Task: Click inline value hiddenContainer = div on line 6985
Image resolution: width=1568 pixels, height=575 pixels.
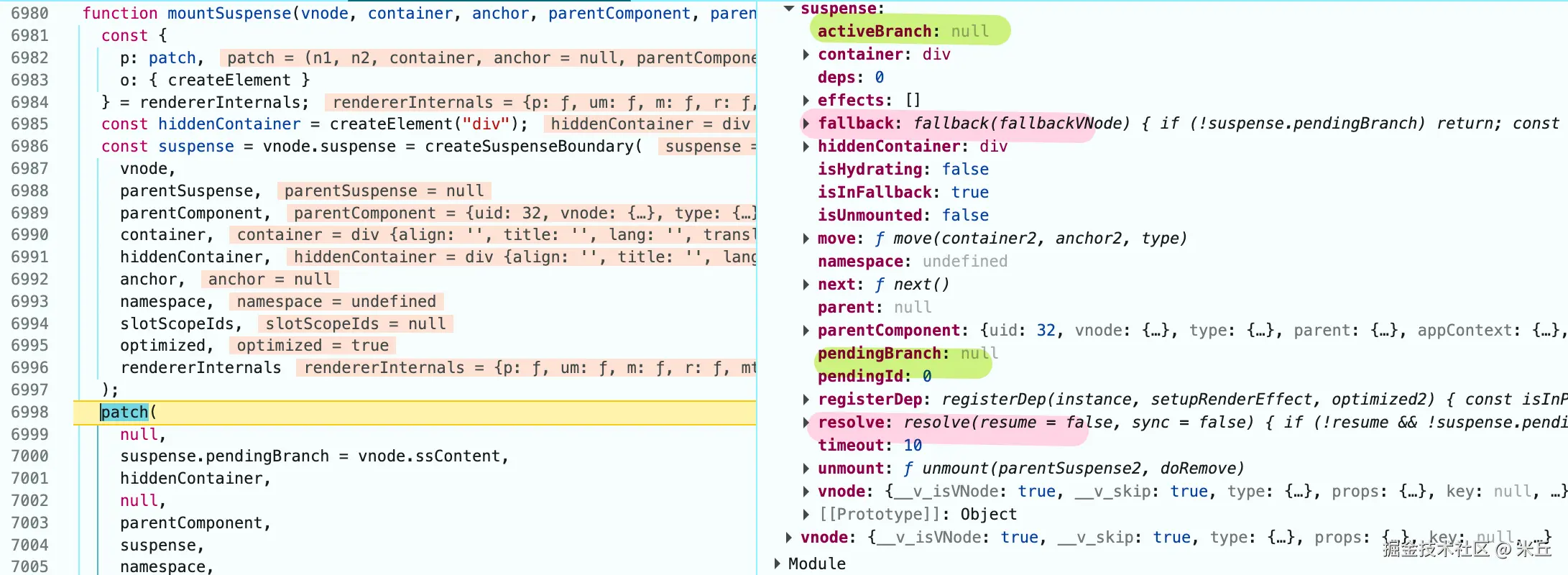Action: tap(650, 124)
